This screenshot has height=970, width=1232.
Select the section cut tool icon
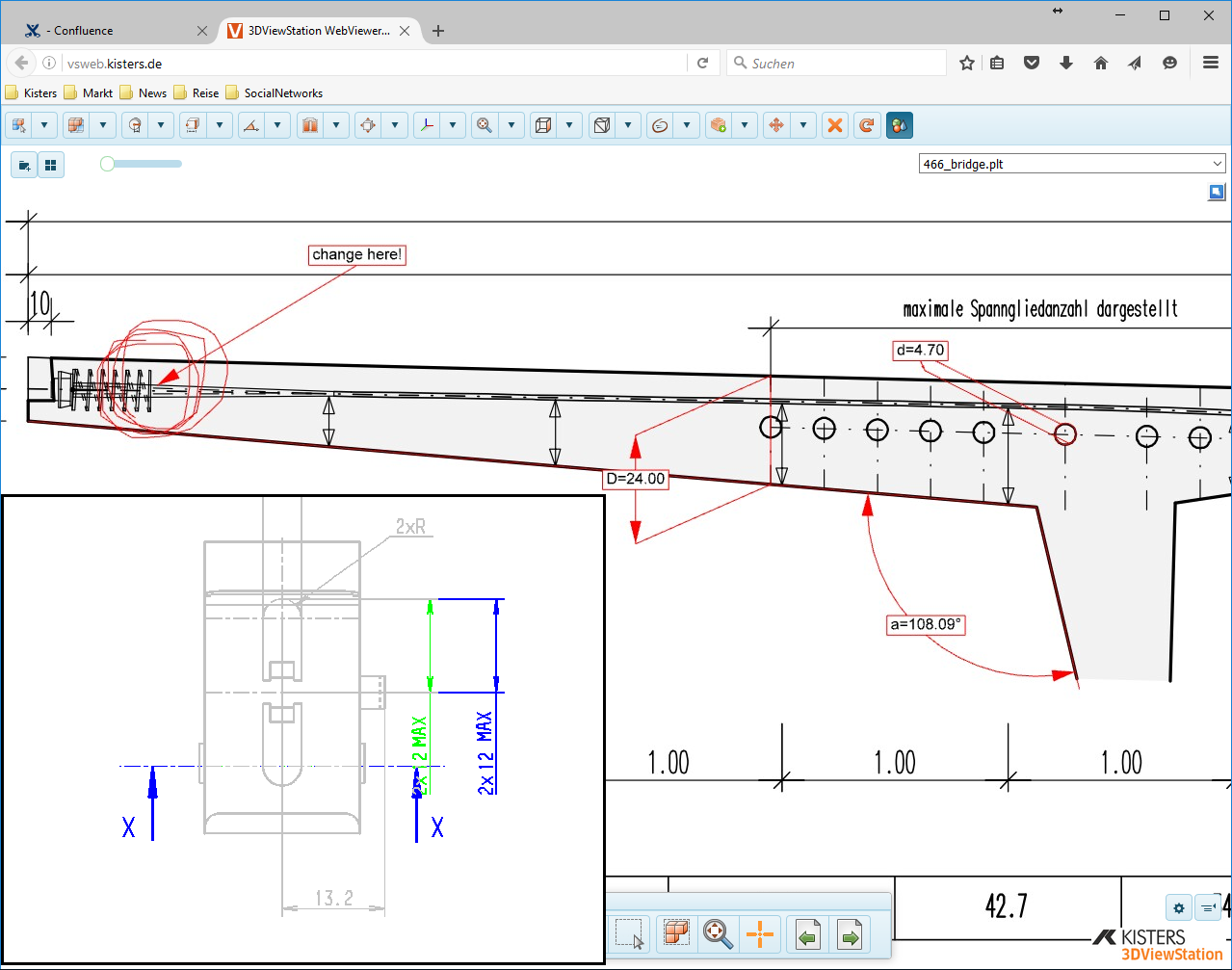pos(309,125)
